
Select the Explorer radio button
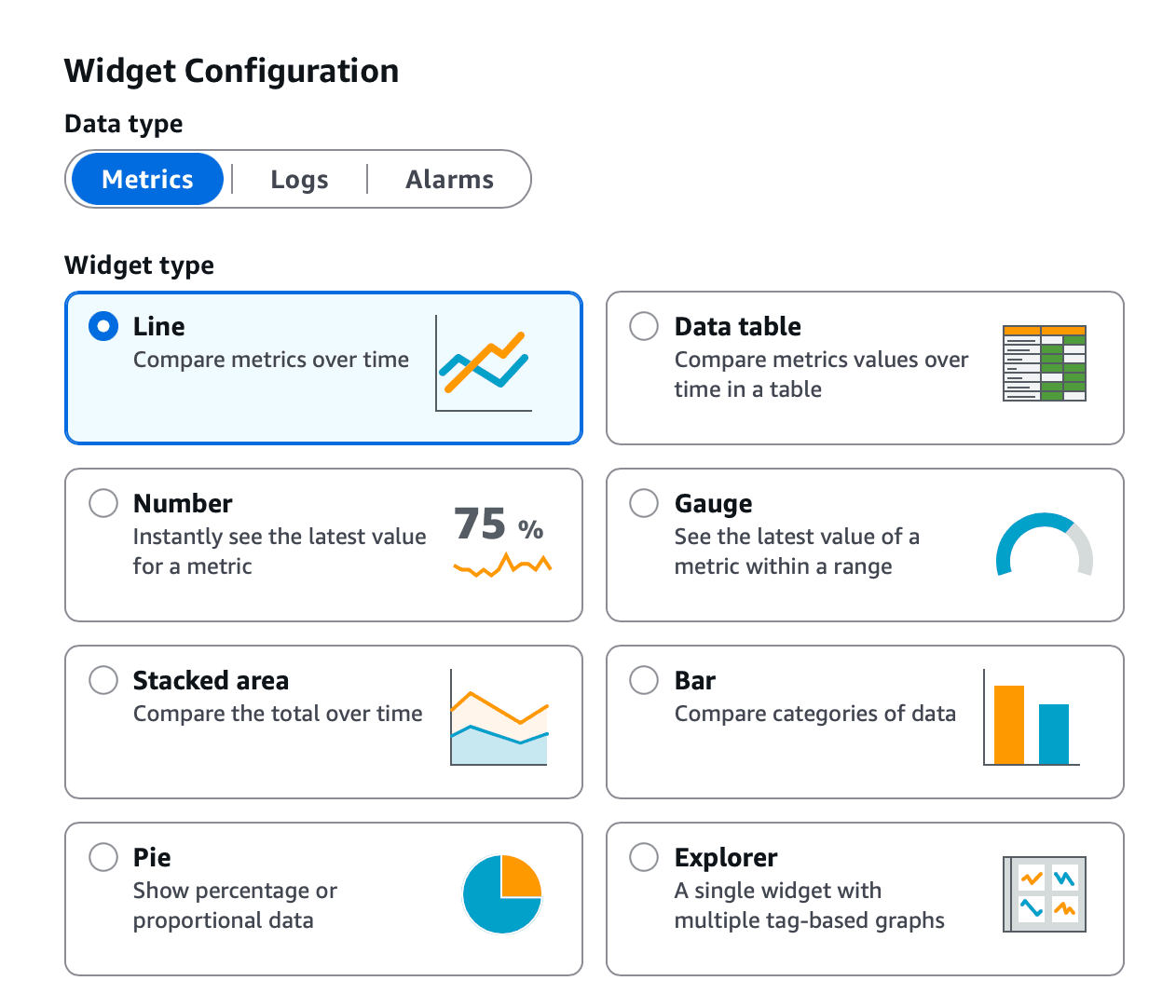coord(643,856)
